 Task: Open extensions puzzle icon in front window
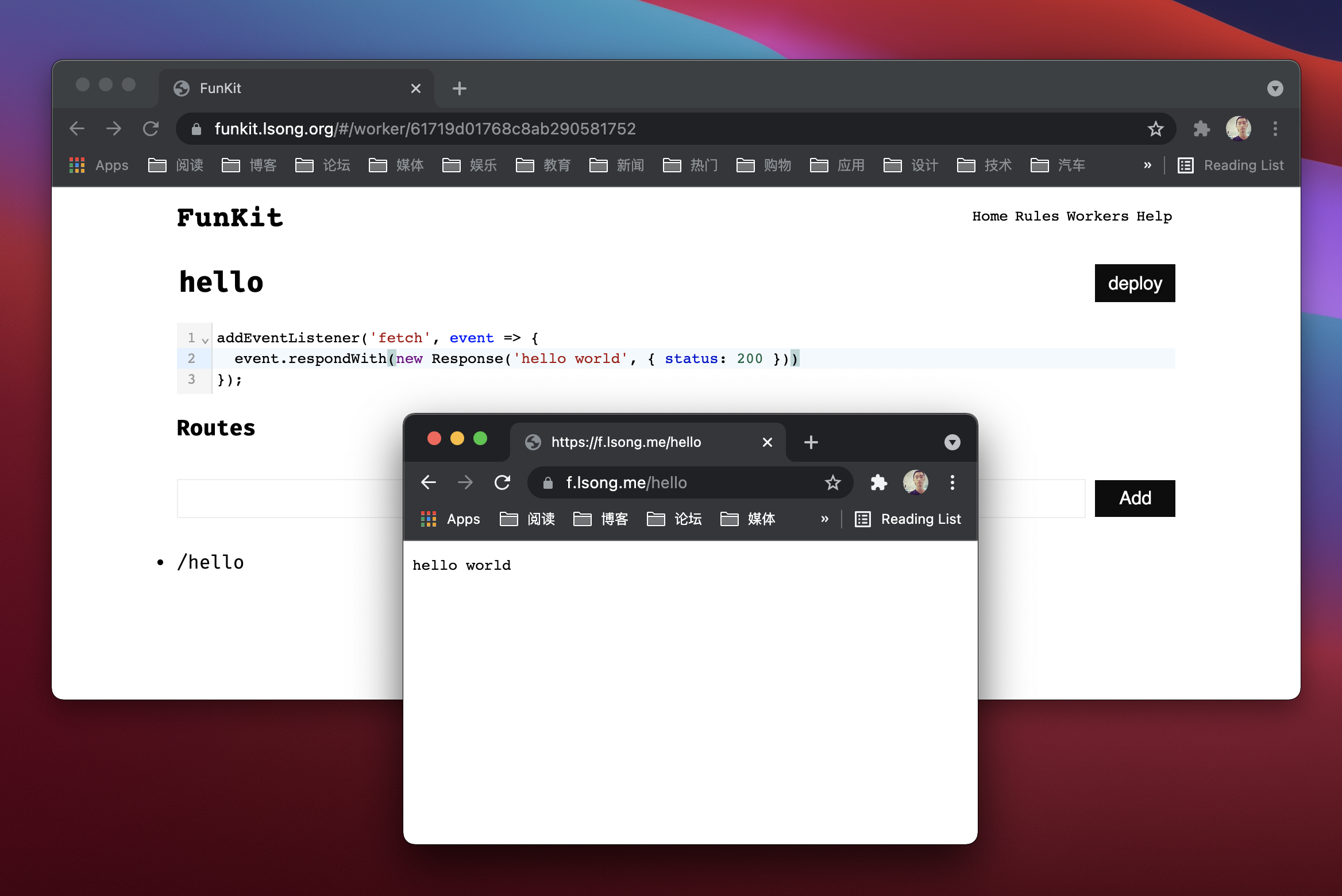pyautogui.click(x=878, y=482)
